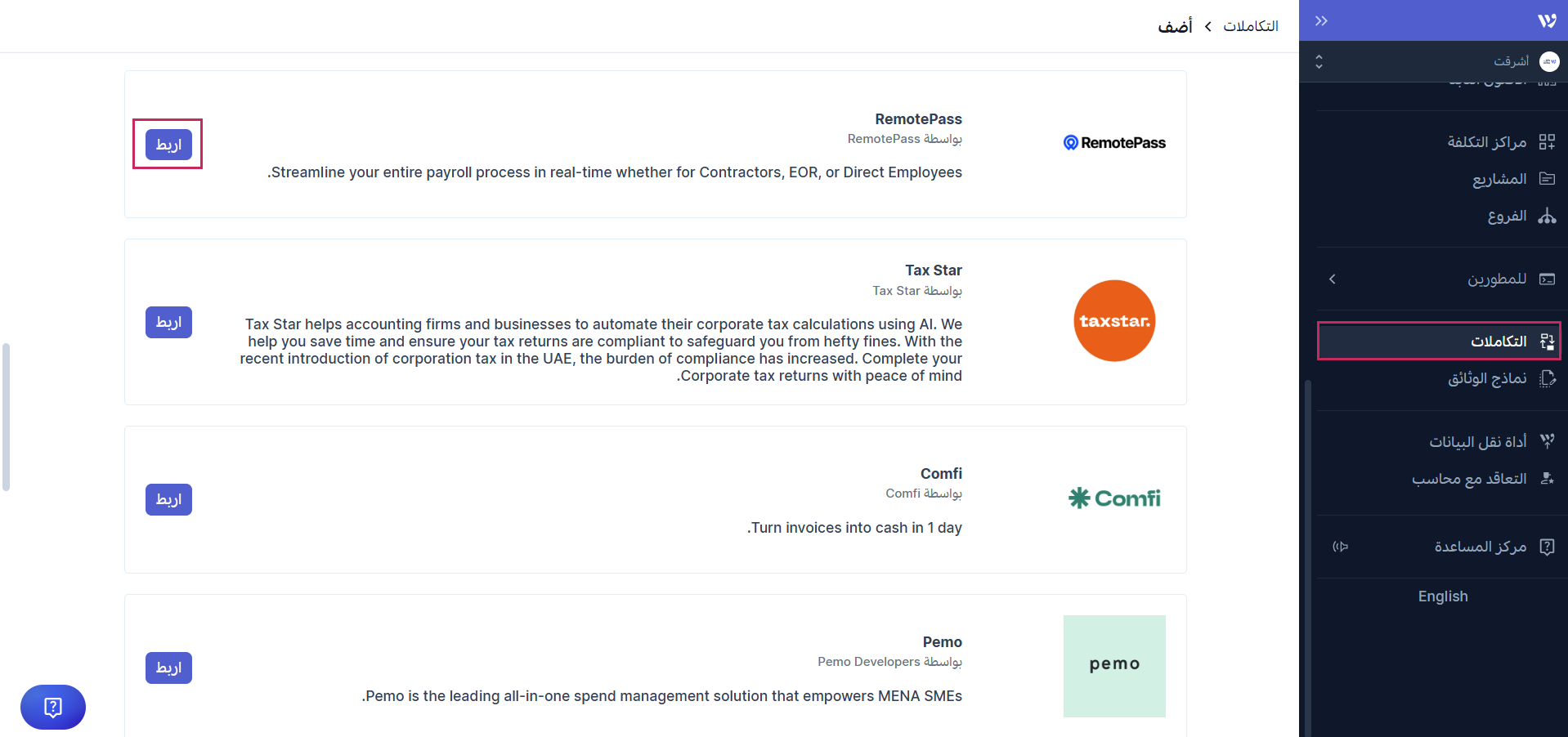Switch language to English
1568x737 pixels.
click(x=1442, y=596)
